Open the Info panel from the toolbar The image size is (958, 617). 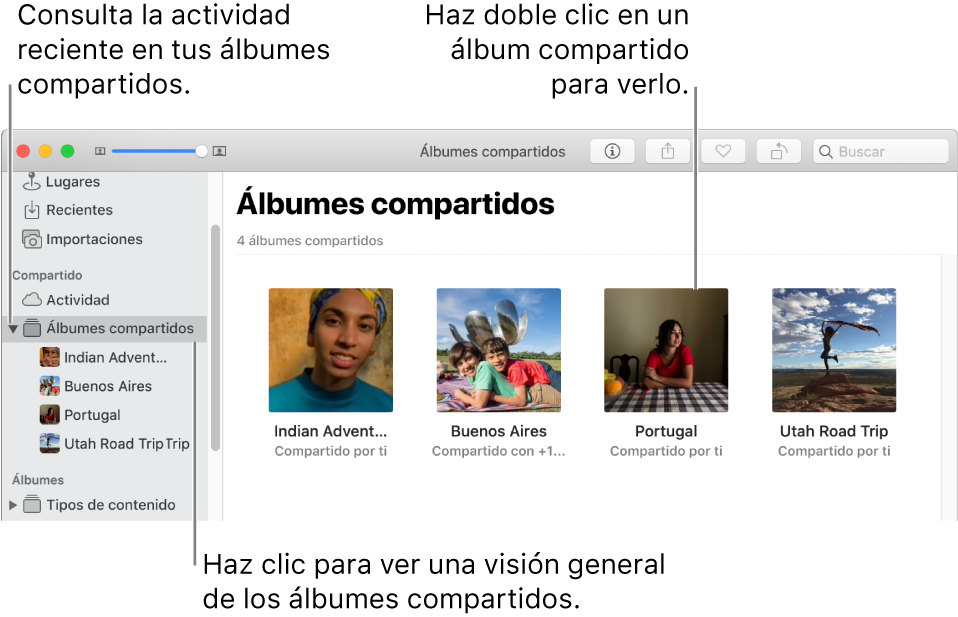click(612, 151)
